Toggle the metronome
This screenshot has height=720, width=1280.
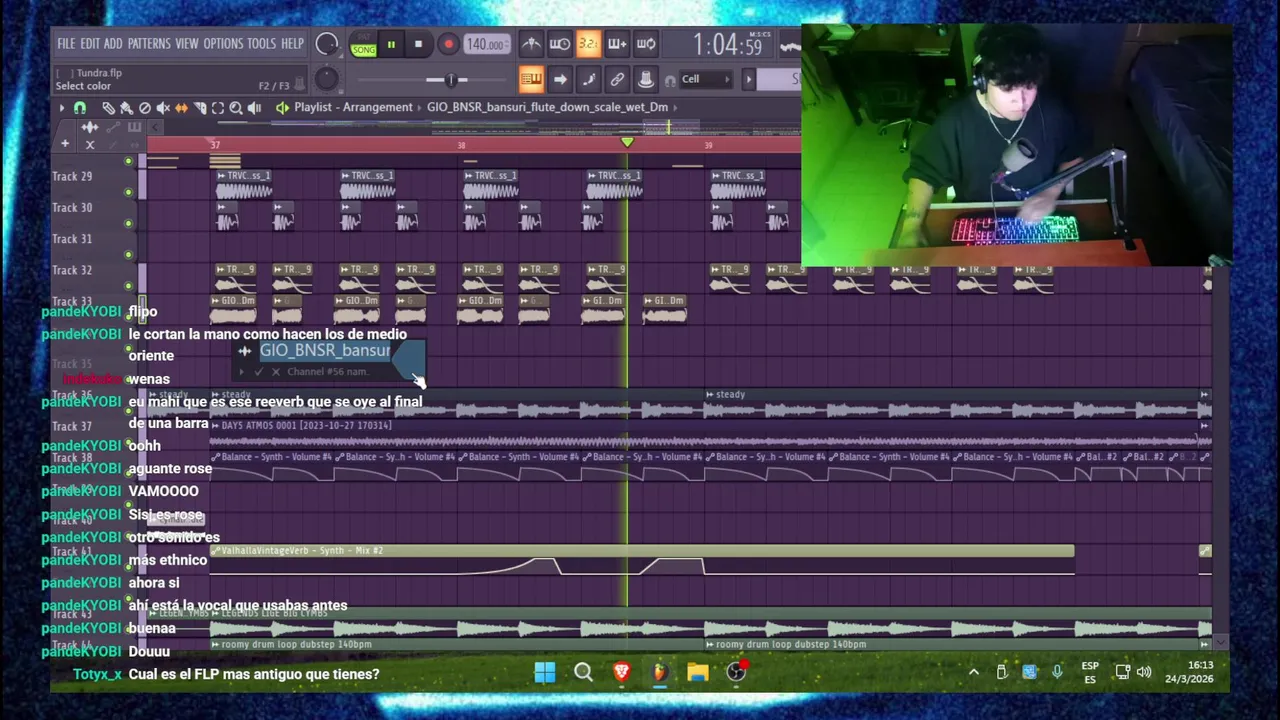[x=531, y=44]
